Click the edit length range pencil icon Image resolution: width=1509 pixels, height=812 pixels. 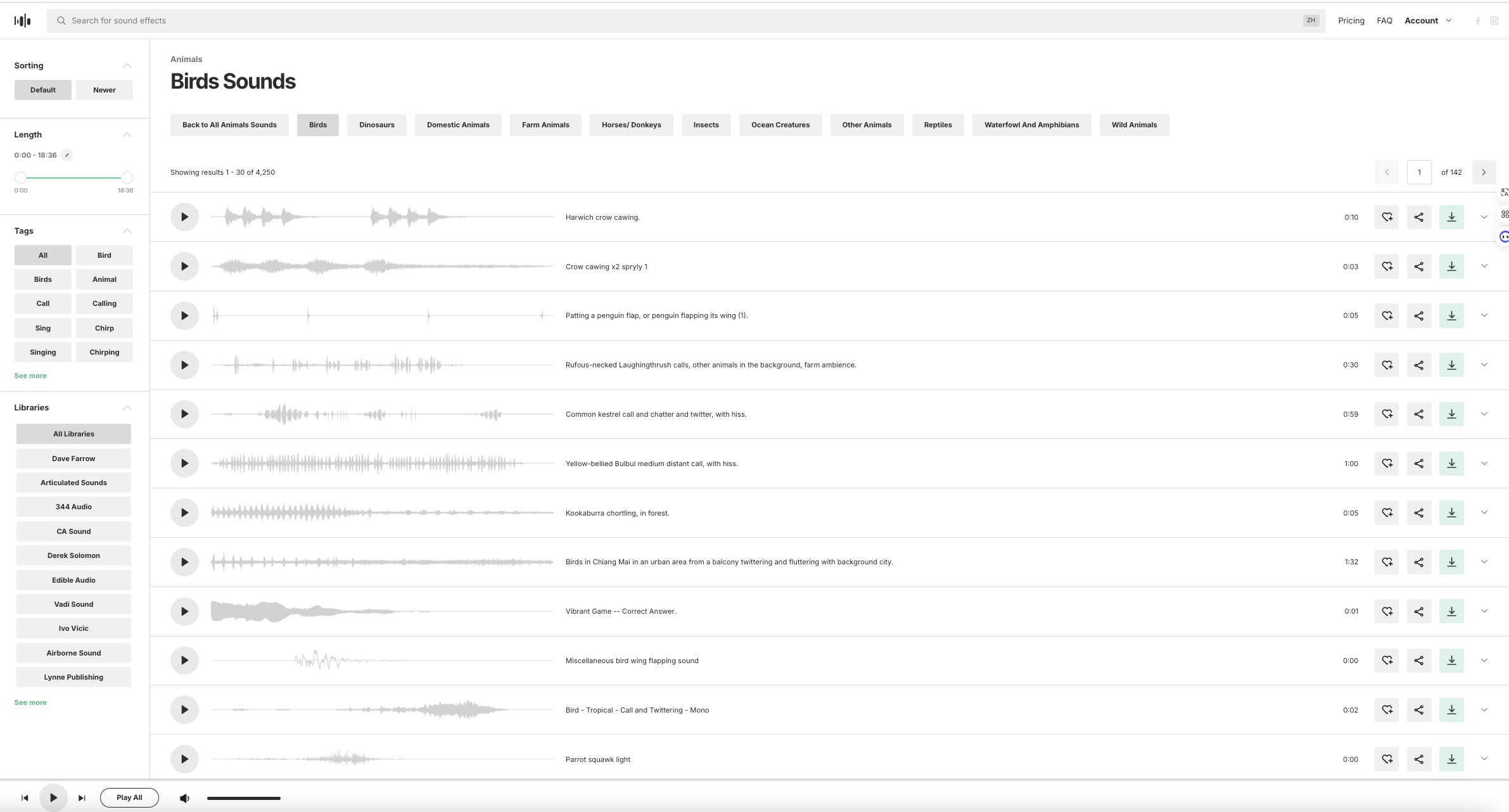point(67,155)
